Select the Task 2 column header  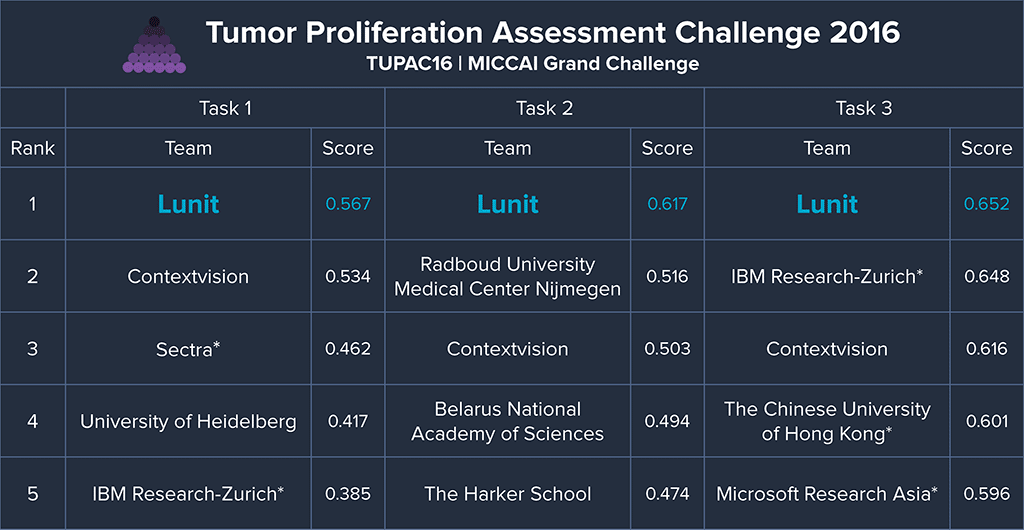[544, 108]
